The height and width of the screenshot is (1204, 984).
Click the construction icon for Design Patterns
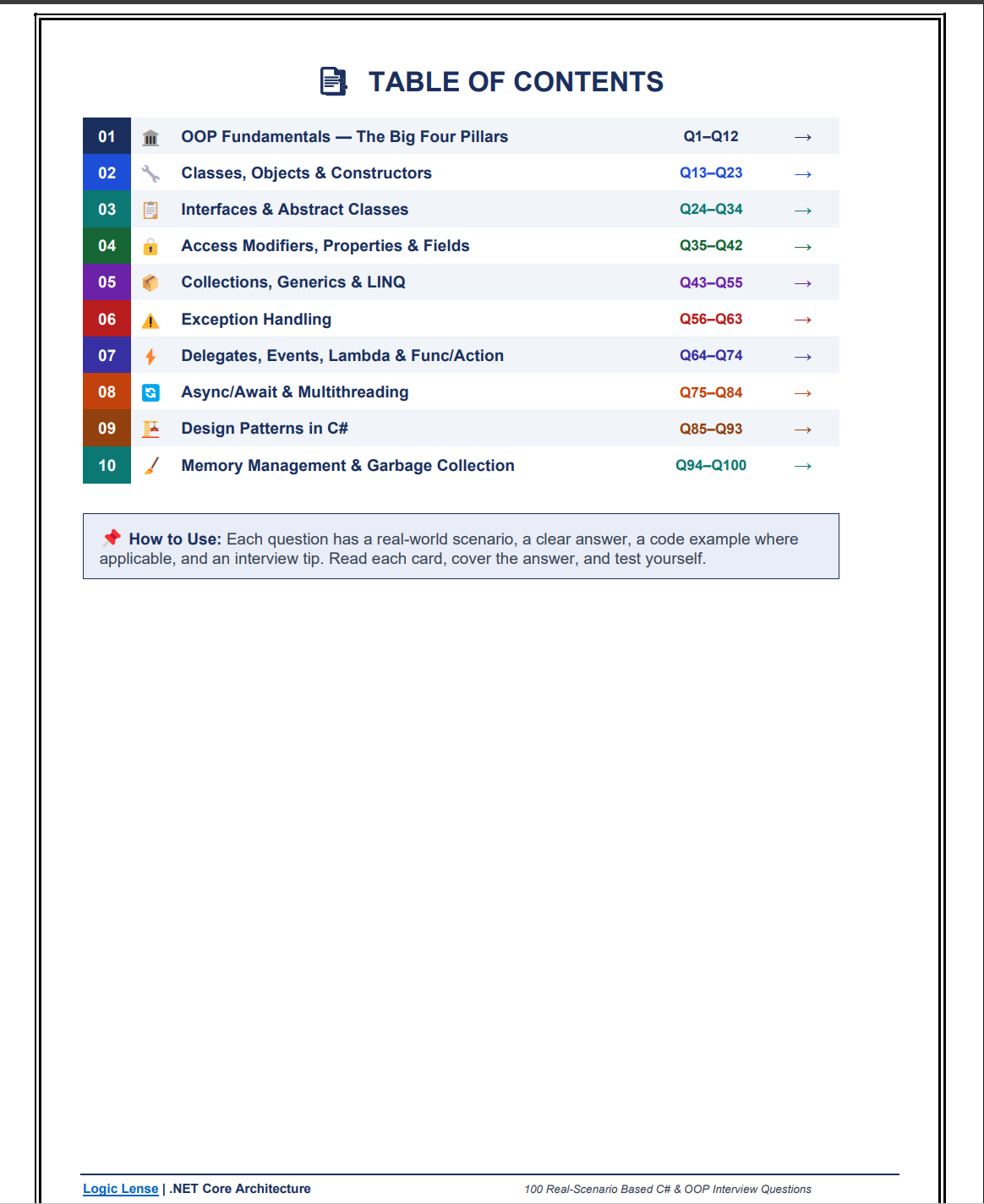pos(150,429)
